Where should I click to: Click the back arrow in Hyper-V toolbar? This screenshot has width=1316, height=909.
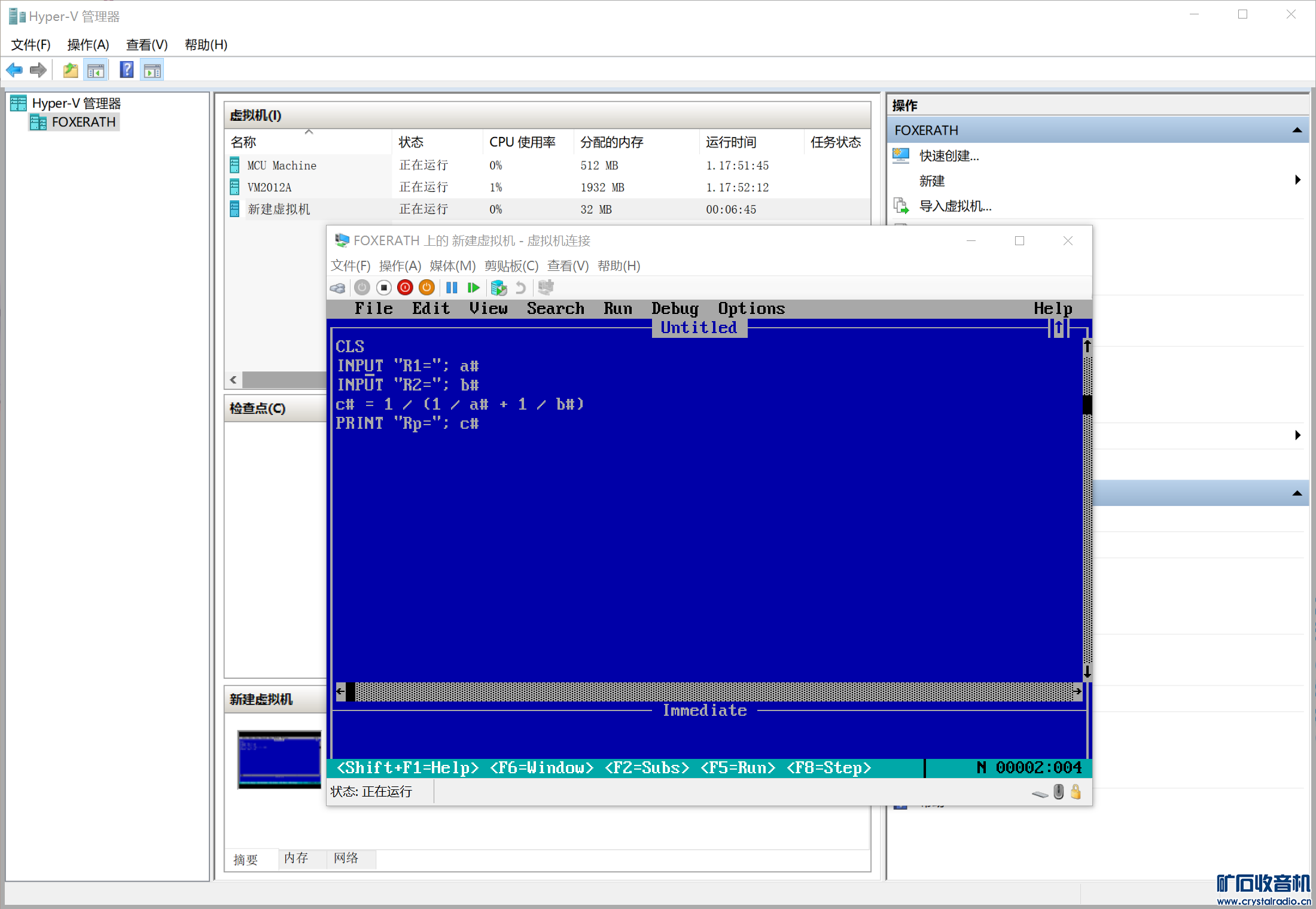(14, 71)
